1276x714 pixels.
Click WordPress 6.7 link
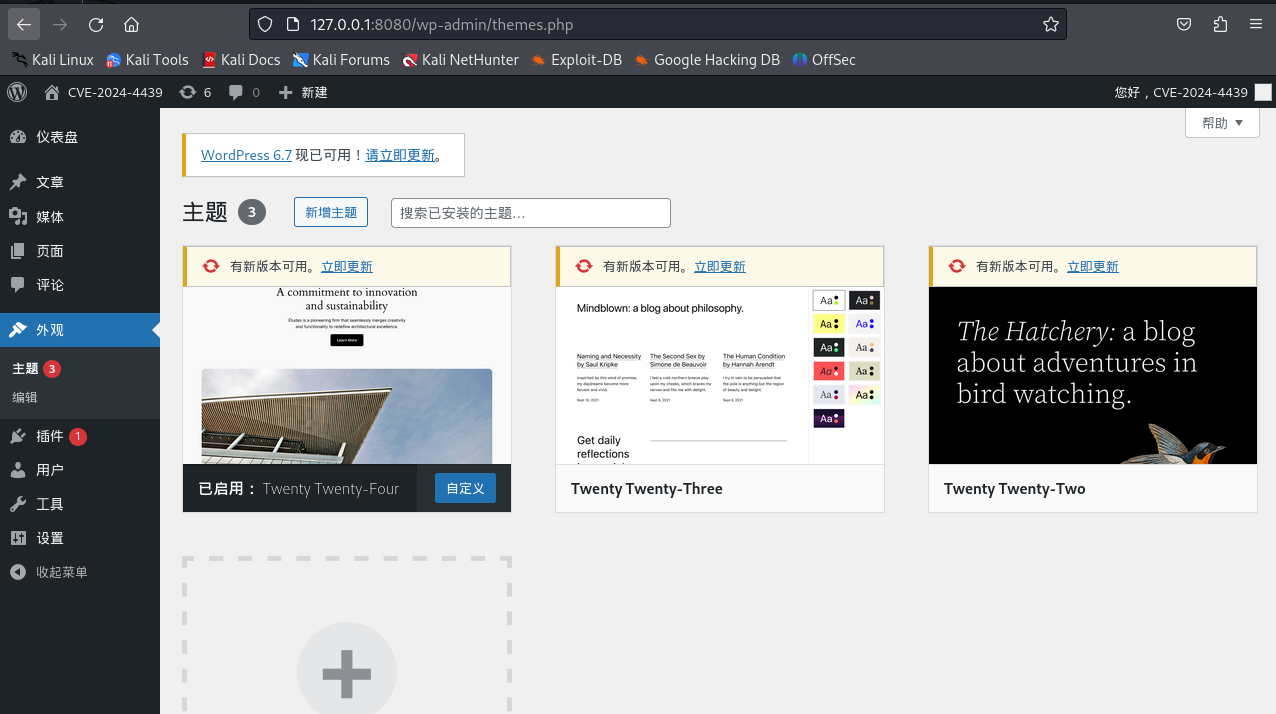click(x=246, y=155)
